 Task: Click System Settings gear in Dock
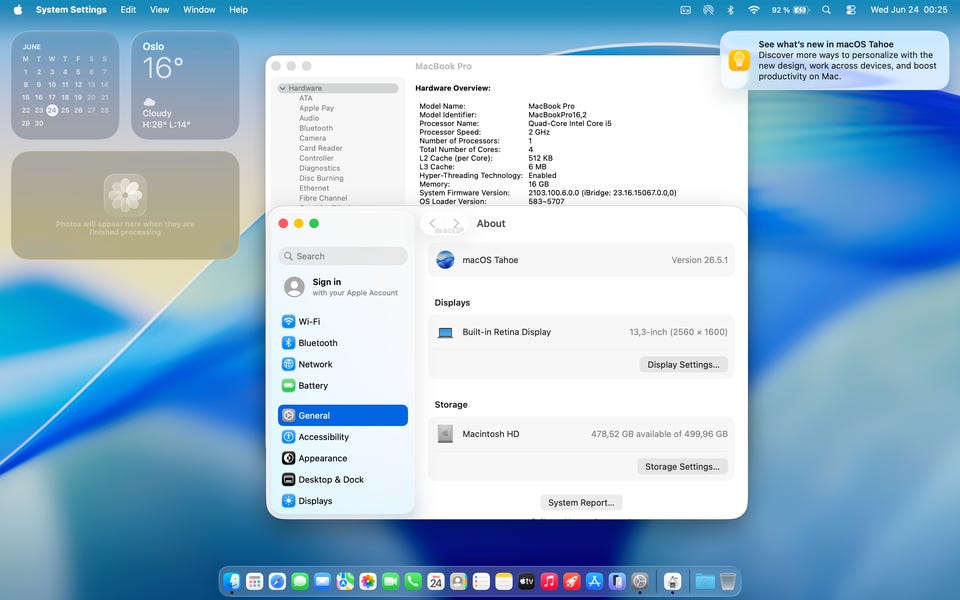point(639,581)
